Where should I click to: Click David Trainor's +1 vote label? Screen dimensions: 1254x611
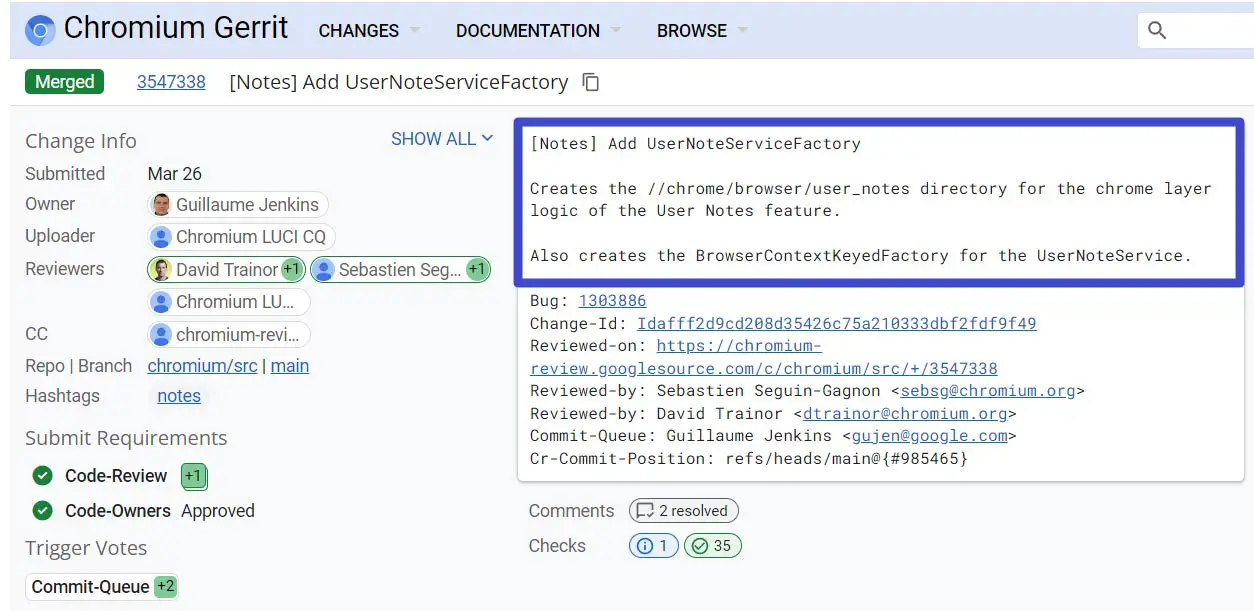(291, 269)
